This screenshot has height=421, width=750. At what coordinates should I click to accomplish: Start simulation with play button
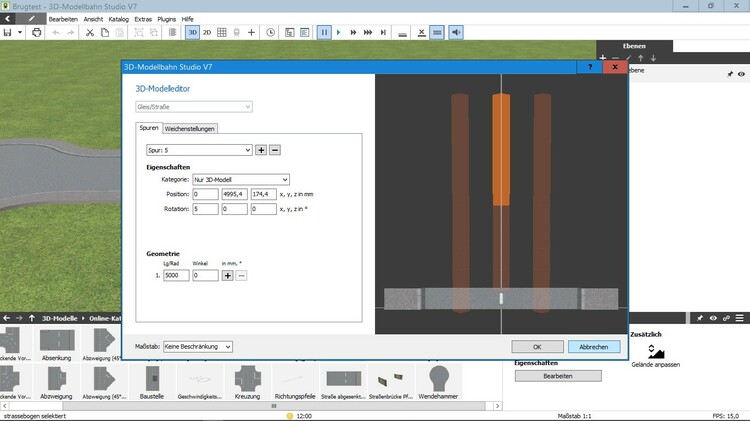[x=338, y=33]
